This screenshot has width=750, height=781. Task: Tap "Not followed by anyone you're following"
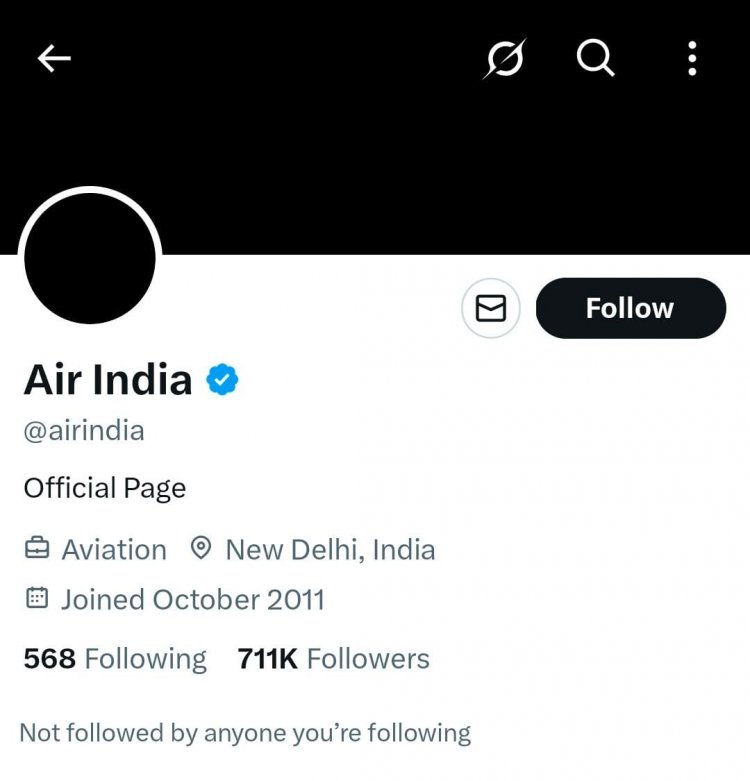coord(245,733)
